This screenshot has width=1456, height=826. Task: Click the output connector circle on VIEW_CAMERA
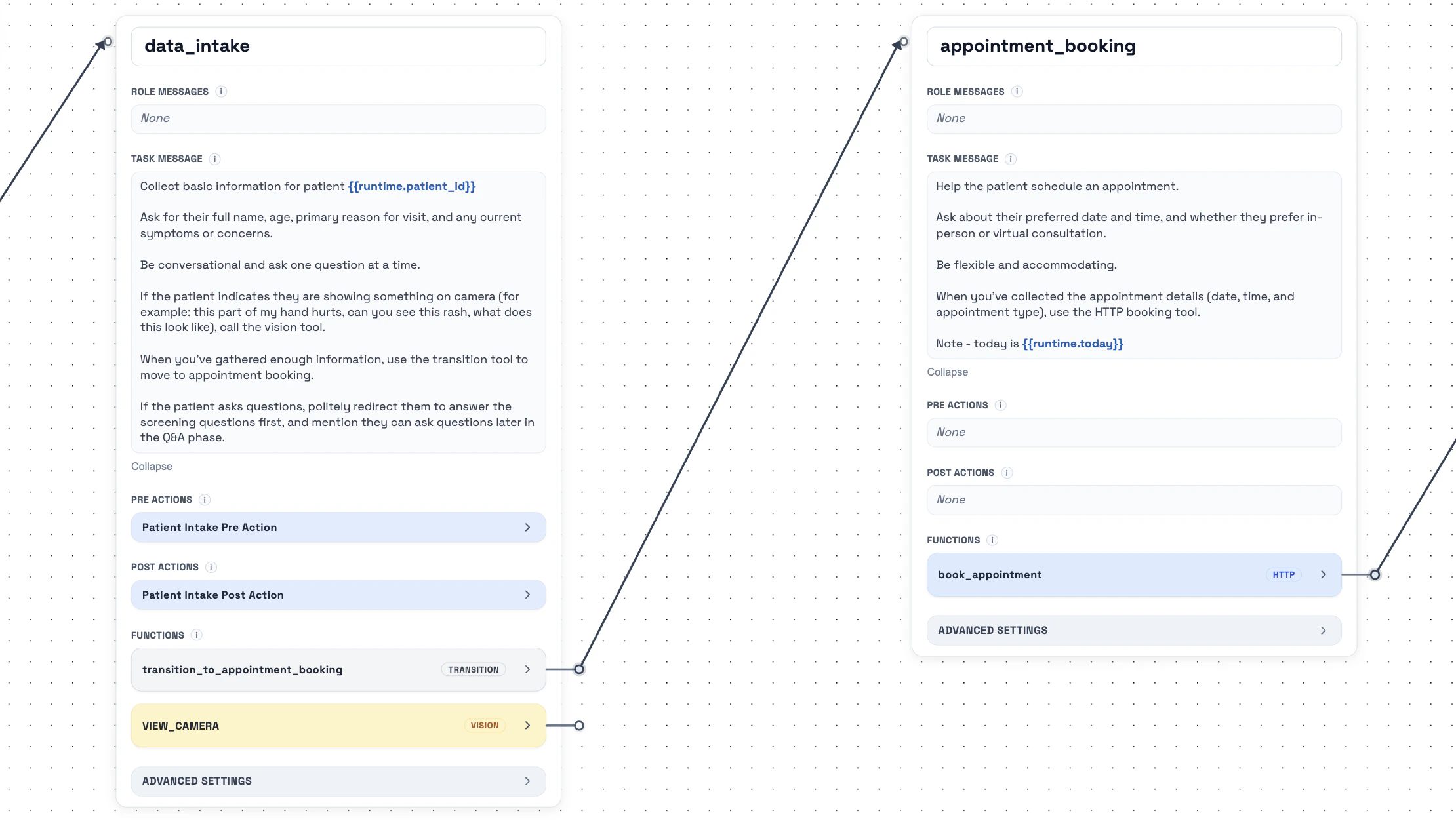(x=579, y=726)
